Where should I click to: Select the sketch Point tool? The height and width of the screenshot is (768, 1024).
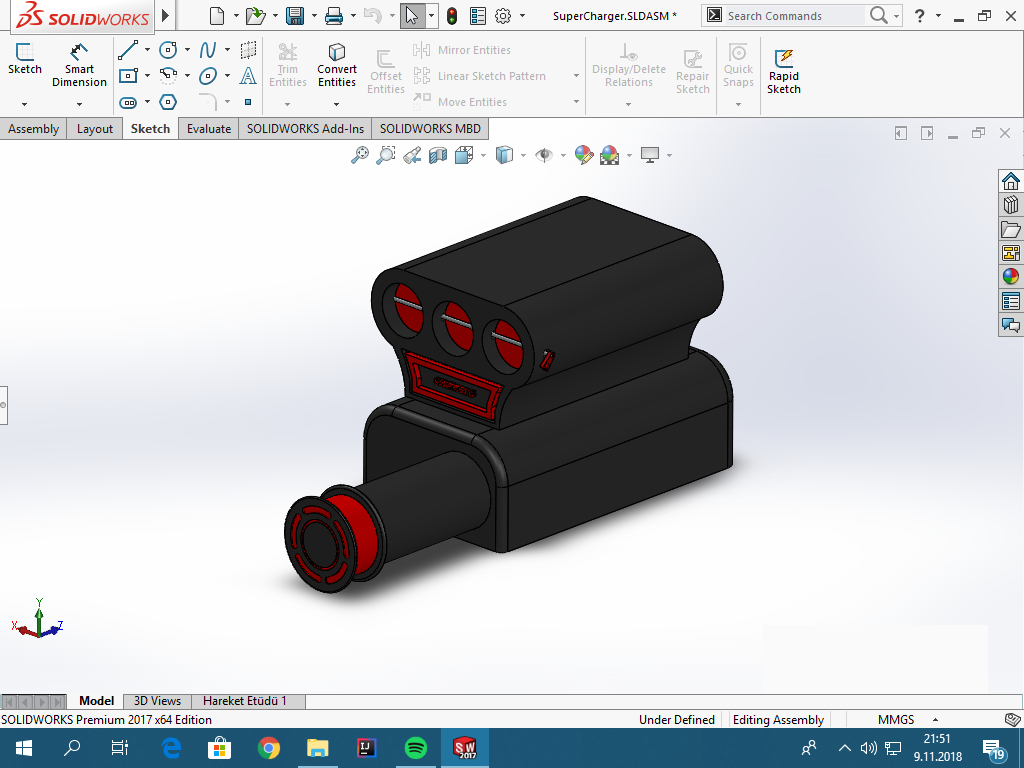(x=248, y=102)
